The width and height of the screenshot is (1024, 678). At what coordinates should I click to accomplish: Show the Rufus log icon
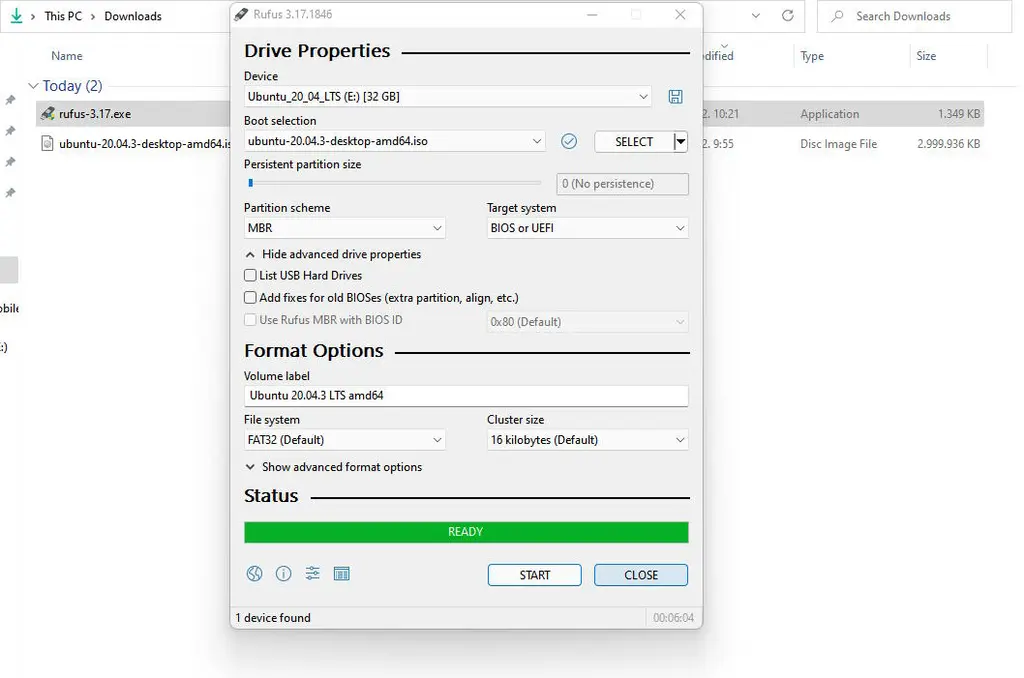click(x=342, y=573)
